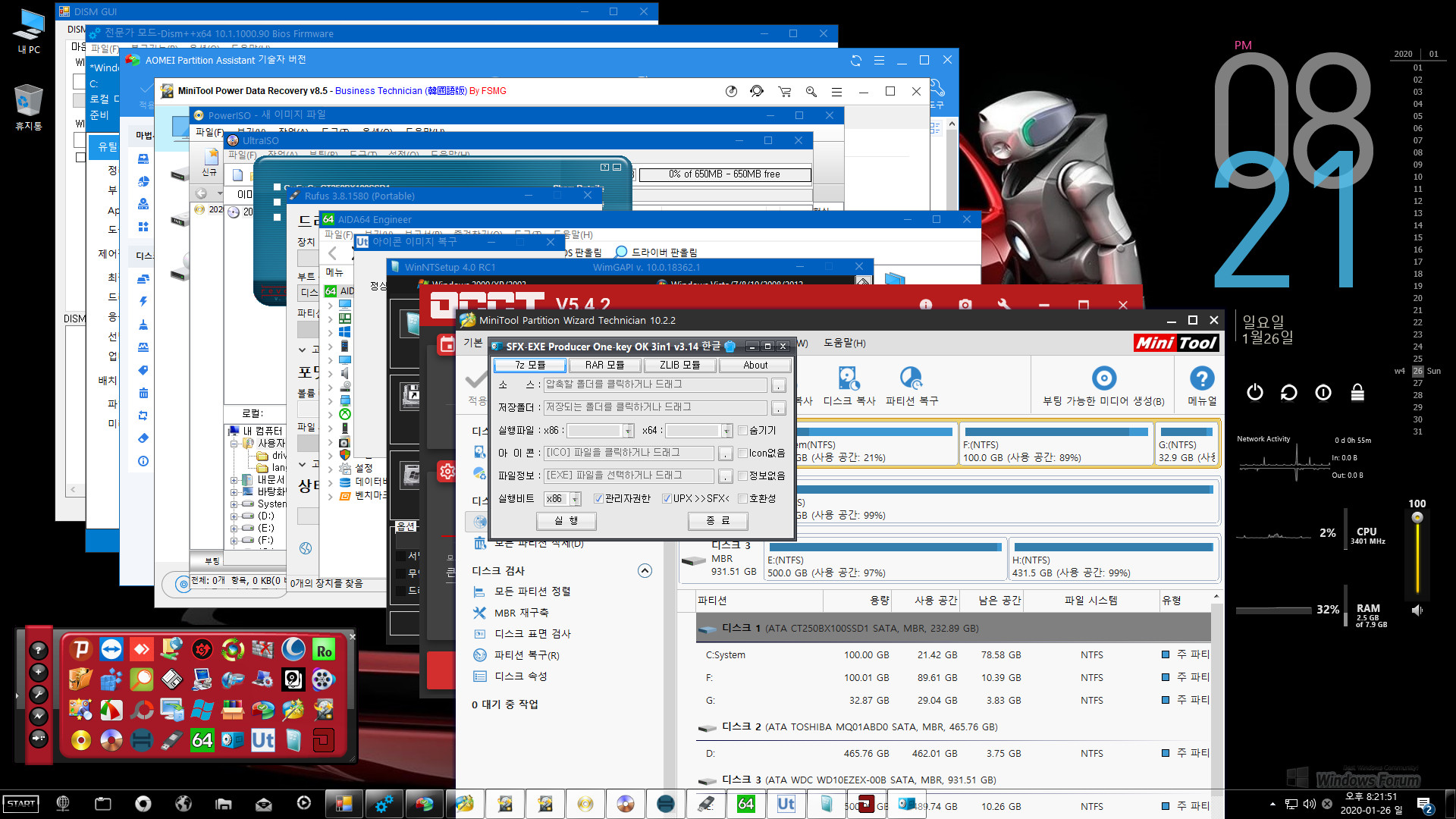
Task: Launch the WinRAR books box icon in dock
Action: [x=233, y=710]
